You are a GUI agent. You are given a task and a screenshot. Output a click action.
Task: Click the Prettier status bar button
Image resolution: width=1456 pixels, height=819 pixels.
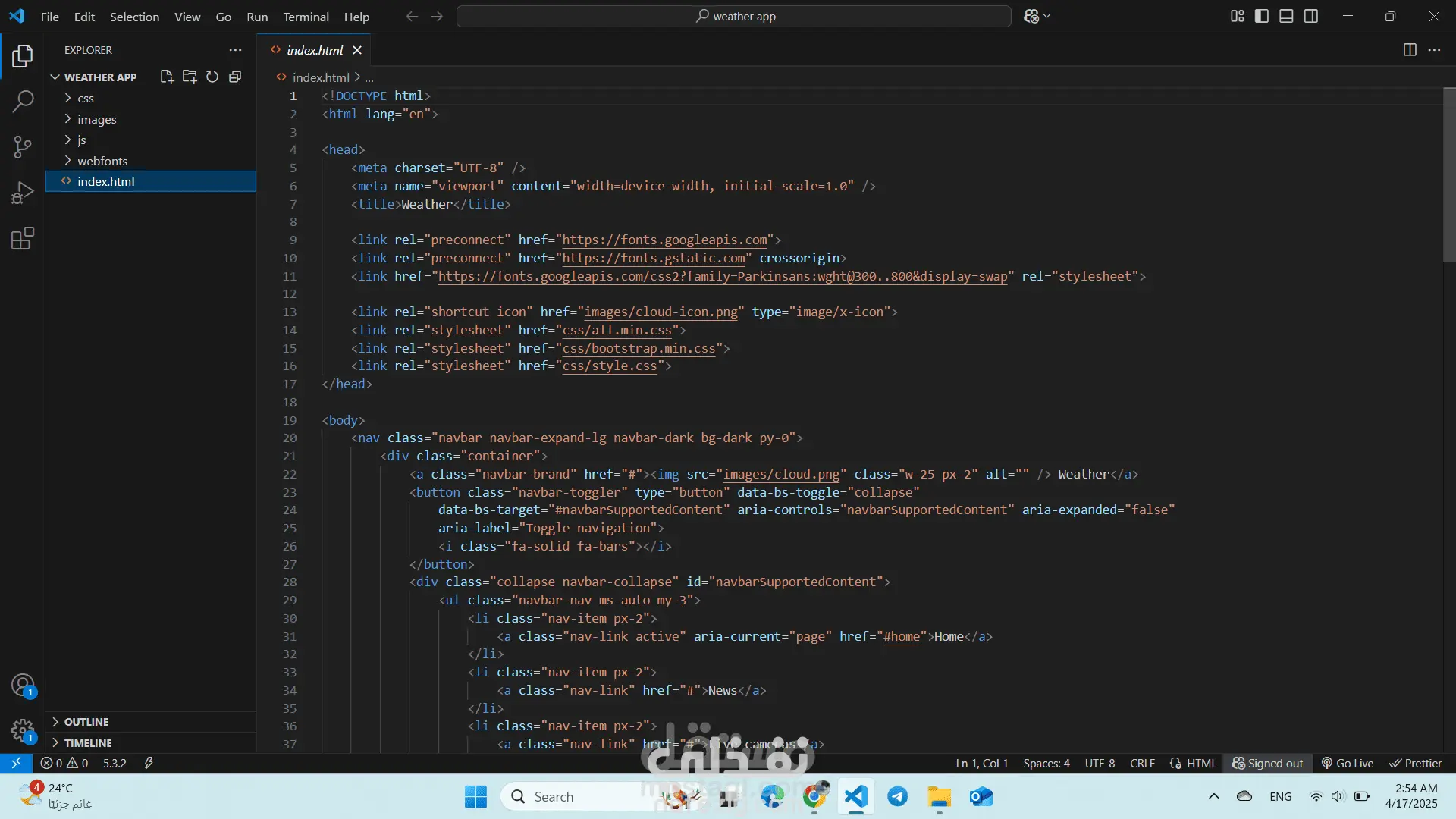pyautogui.click(x=1415, y=764)
